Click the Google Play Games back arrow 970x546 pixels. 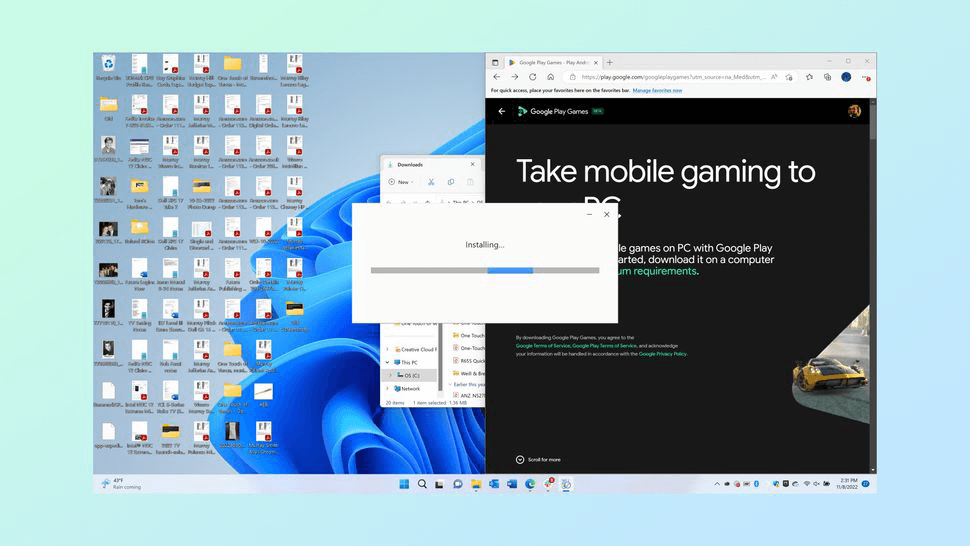(502, 111)
